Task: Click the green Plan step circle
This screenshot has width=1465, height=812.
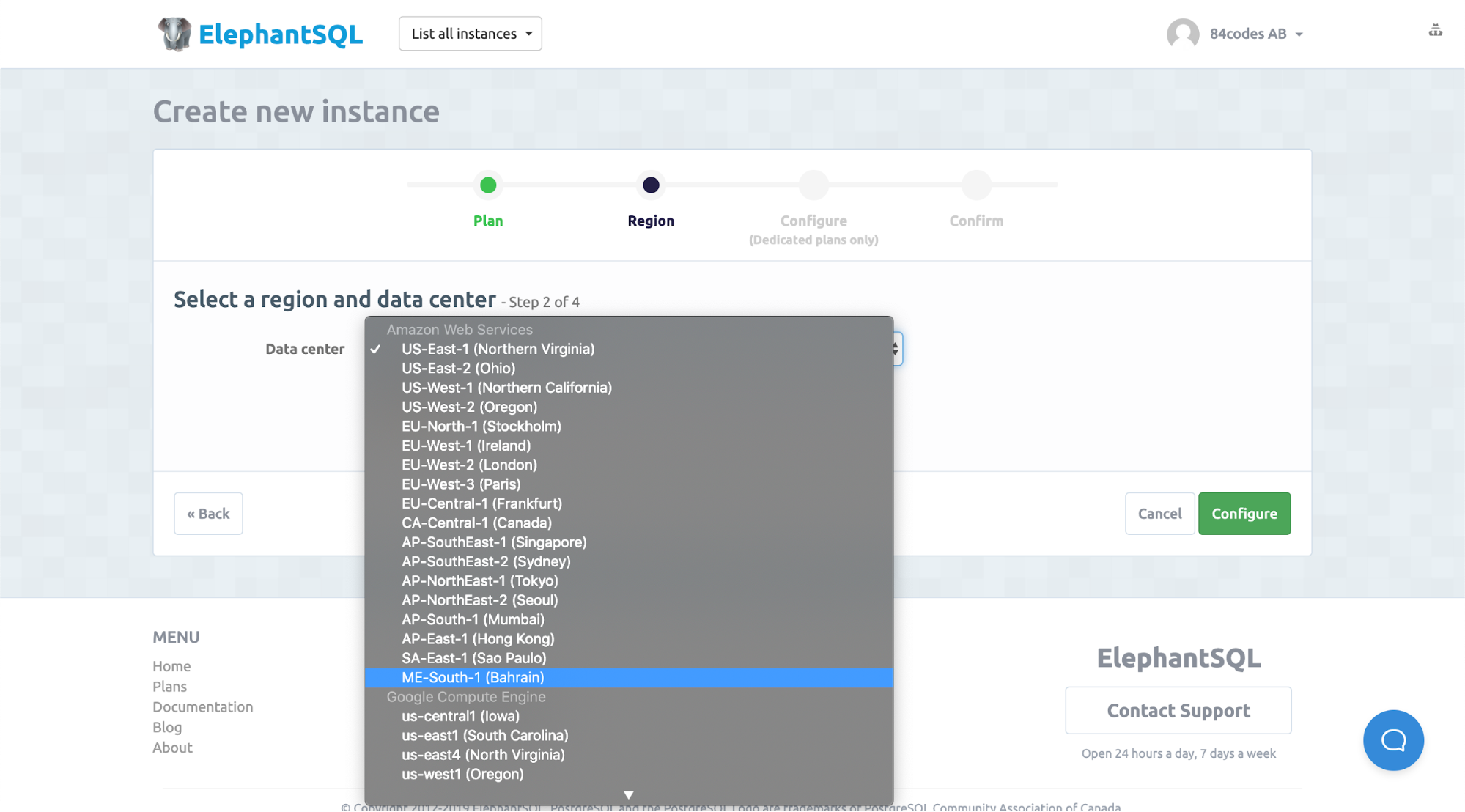Action: (x=488, y=185)
